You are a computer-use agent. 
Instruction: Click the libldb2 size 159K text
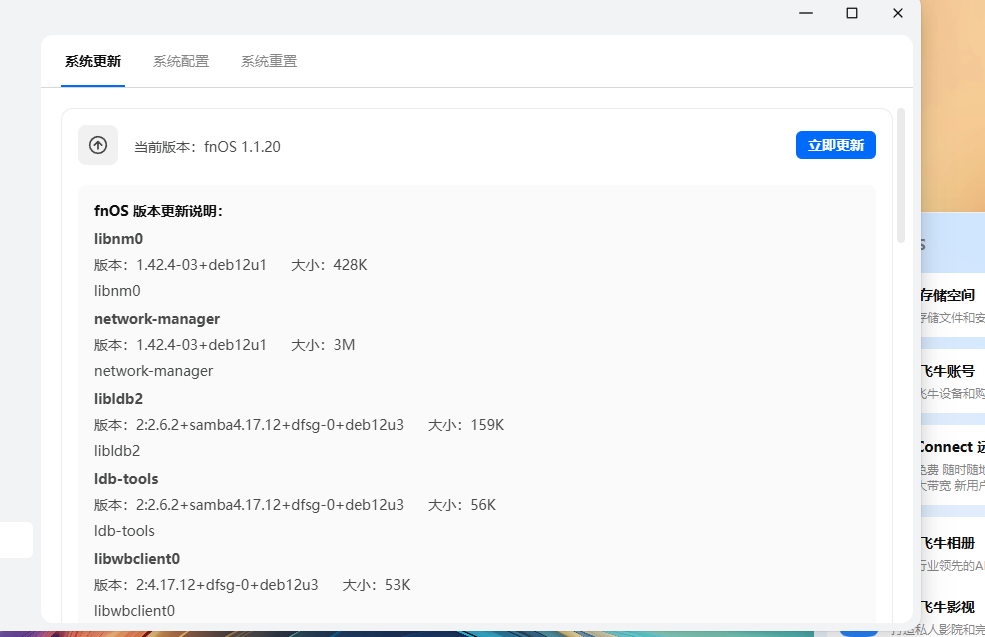(x=466, y=425)
